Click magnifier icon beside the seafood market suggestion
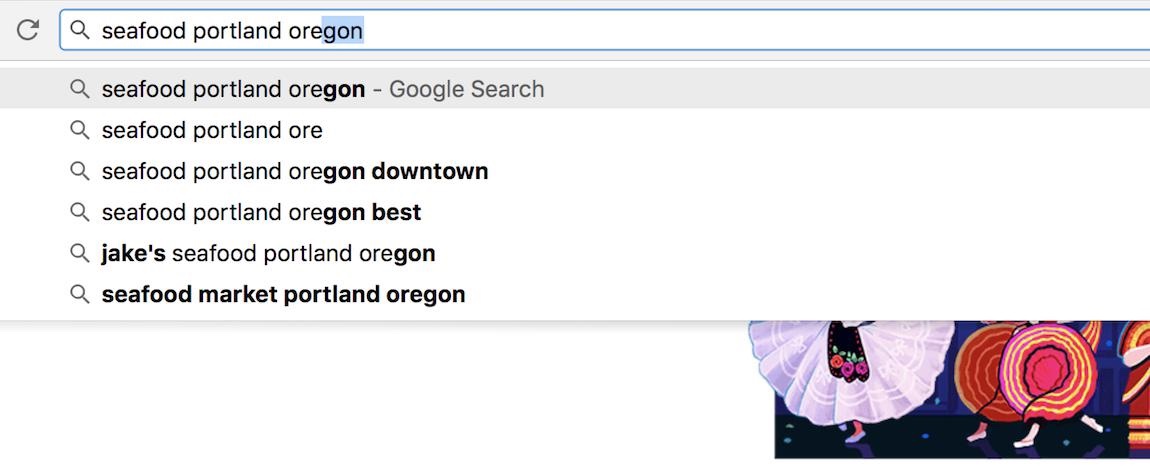 [x=80, y=294]
